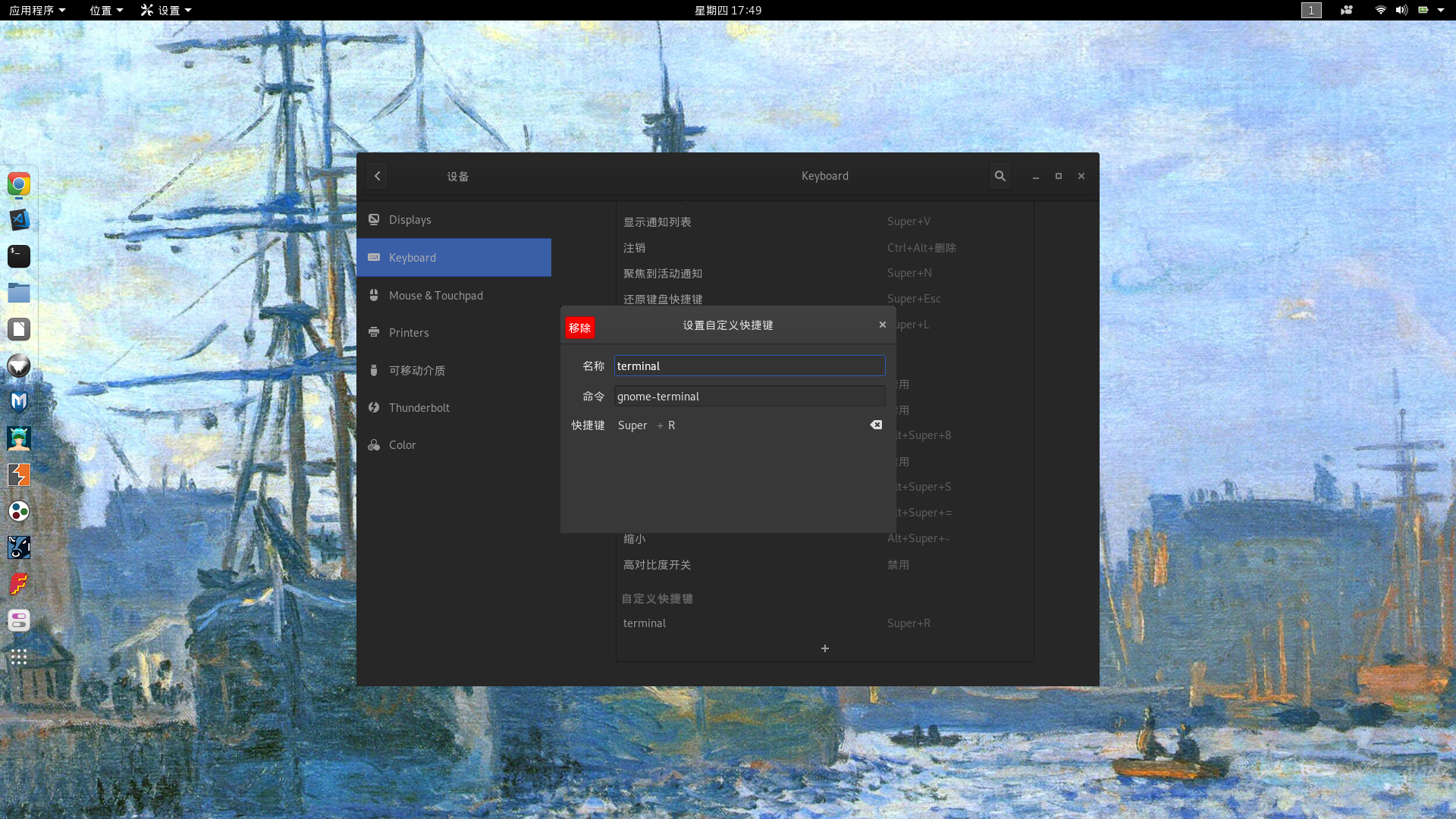Viewport: 1456px width, 819px height.
Task: Open Mouse & Touchpad settings
Action: tap(453, 295)
